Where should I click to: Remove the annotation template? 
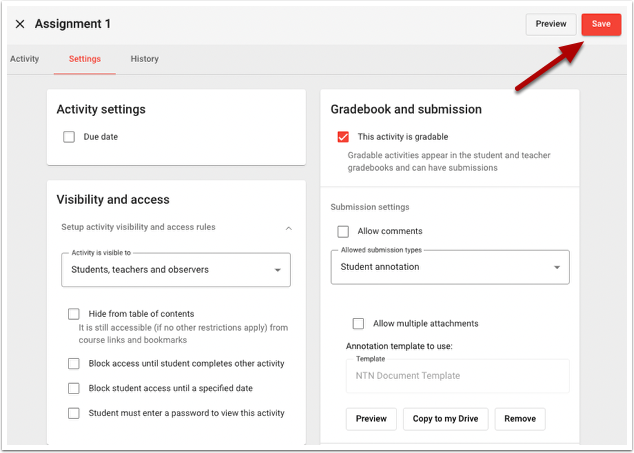tap(520, 419)
